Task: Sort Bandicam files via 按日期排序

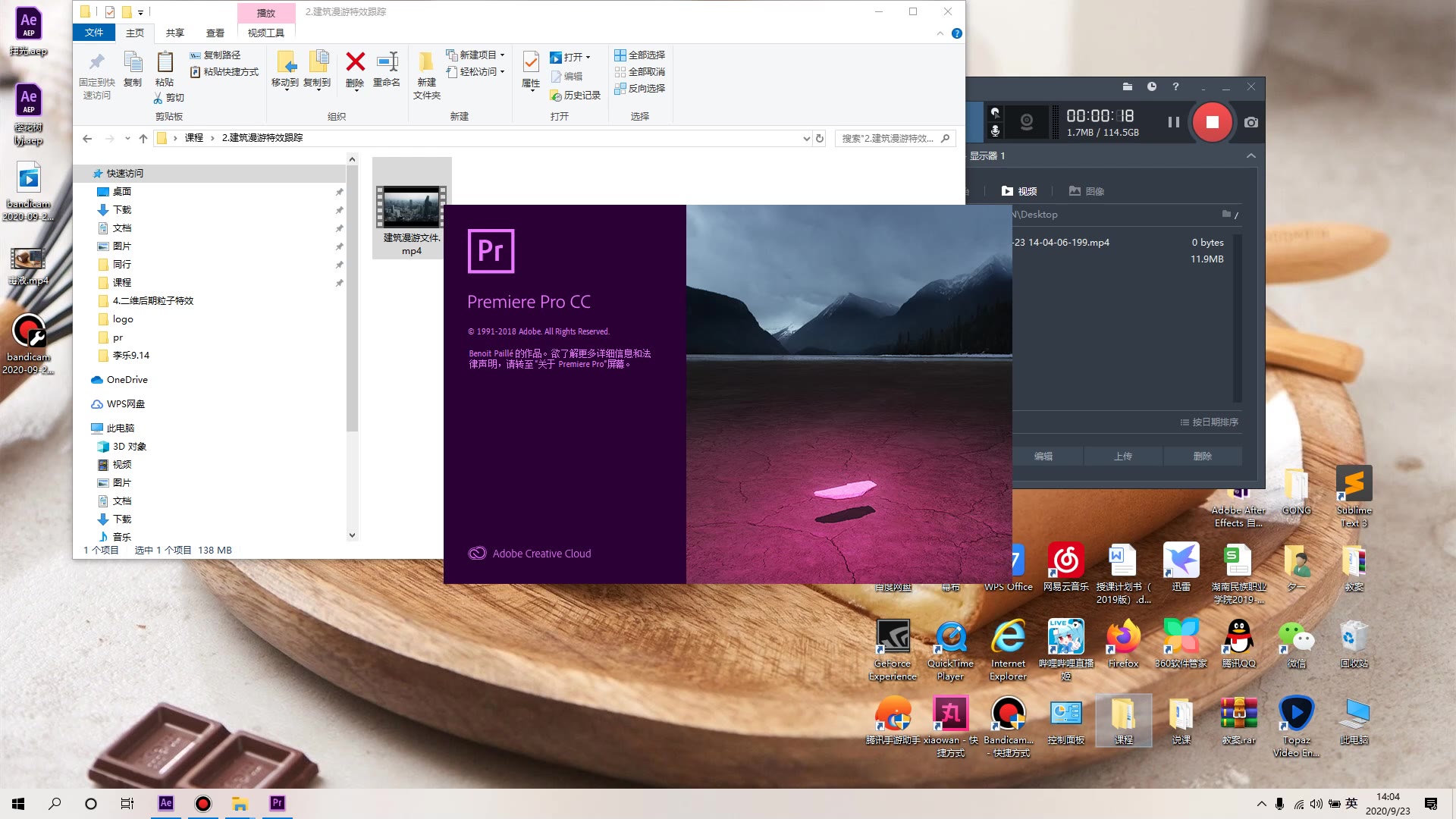Action: click(1209, 422)
